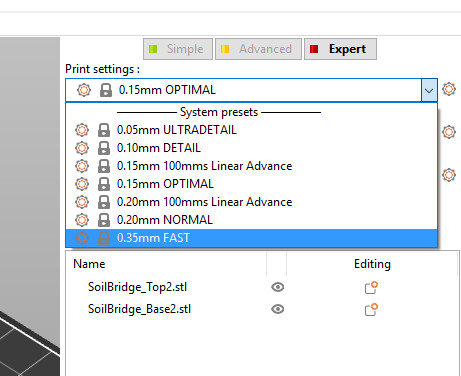Click the second orange gear icon on right edge
The width and height of the screenshot is (461, 376).
pyautogui.click(x=449, y=132)
